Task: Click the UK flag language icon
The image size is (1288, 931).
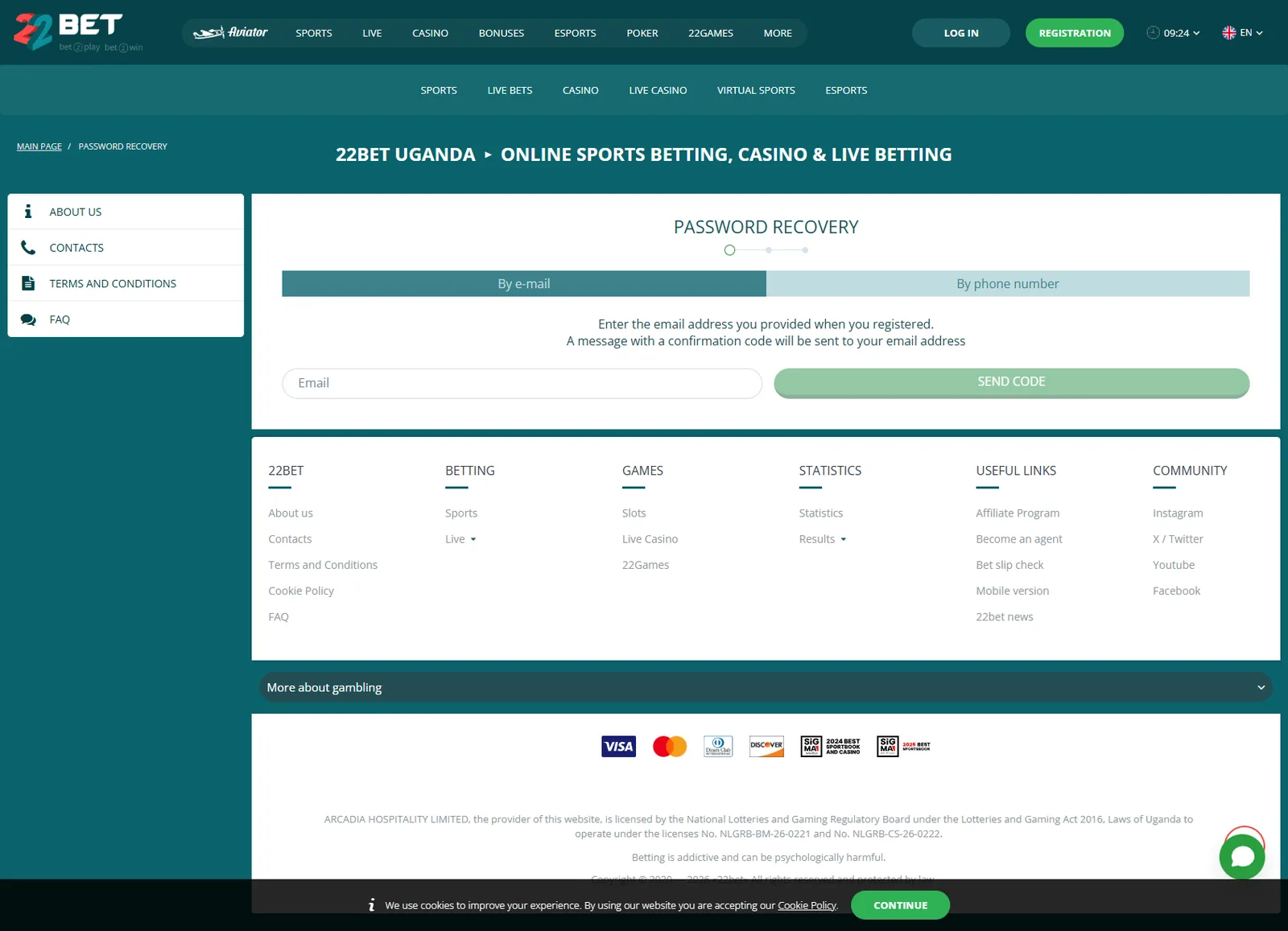Action: pyautogui.click(x=1228, y=33)
